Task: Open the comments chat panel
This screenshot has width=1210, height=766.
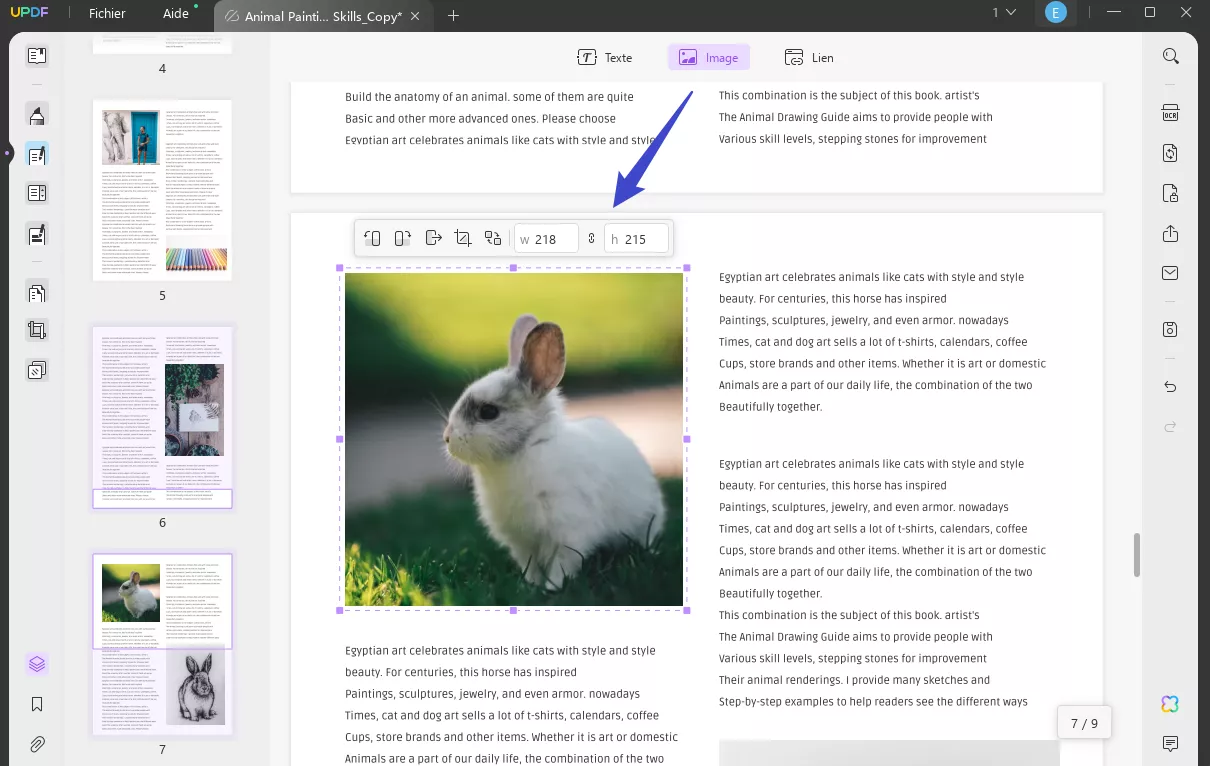Action: pyautogui.click(x=1171, y=744)
